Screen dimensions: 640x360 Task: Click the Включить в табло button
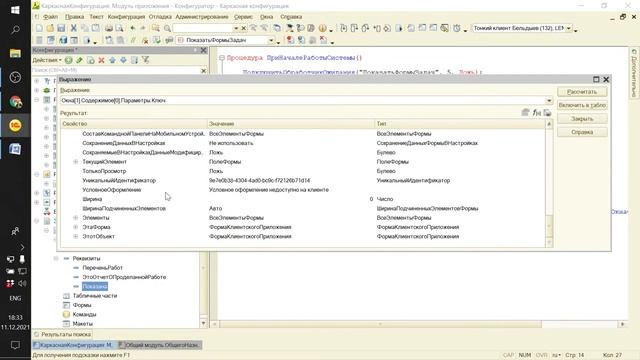coord(582,105)
